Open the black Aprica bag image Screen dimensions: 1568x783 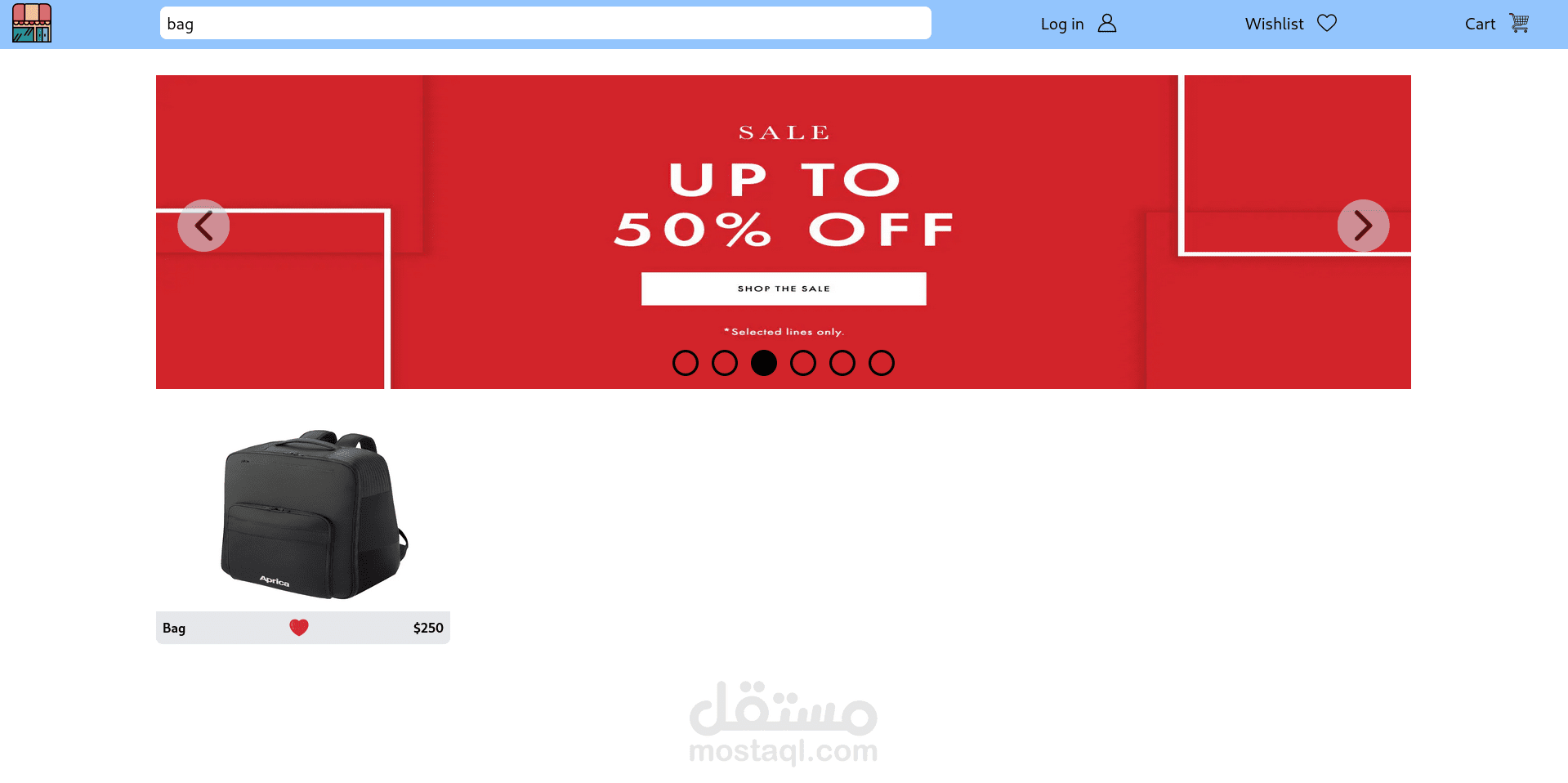click(315, 514)
